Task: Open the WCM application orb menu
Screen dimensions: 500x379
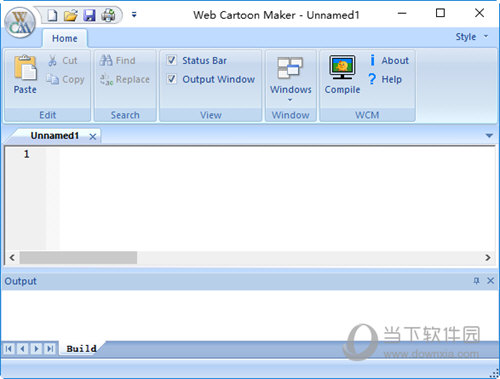Action: pyautogui.click(x=20, y=23)
